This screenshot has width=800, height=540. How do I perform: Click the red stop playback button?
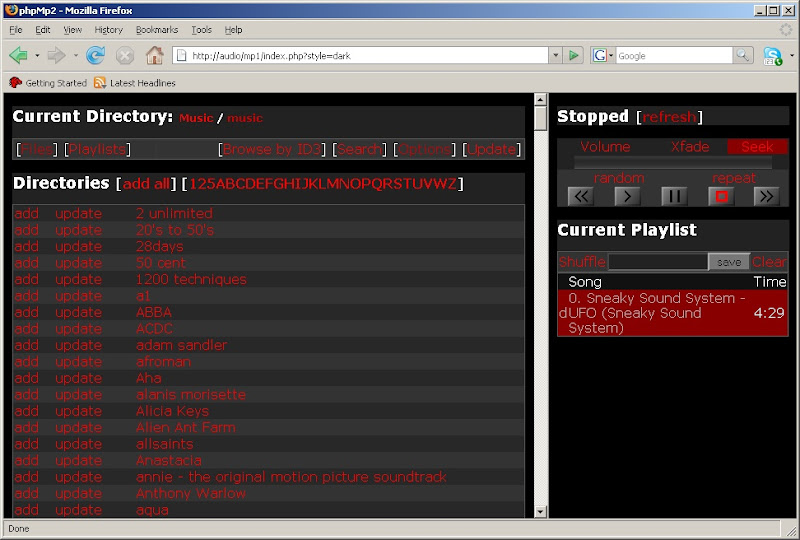tap(721, 197)
